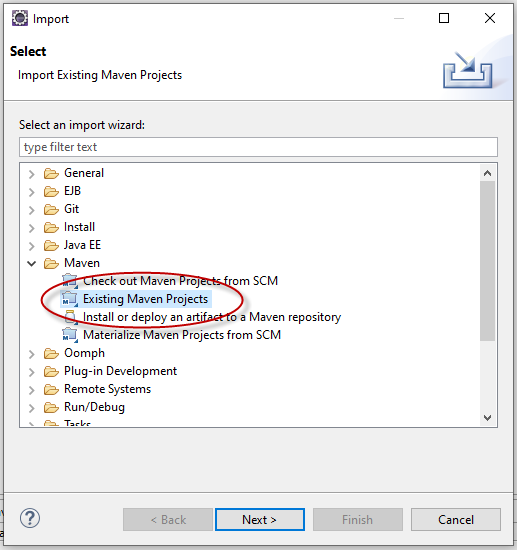This screenshot has width=517, height=550.
Task: Select Install or deploy an artifact entry
Action: 212,317
